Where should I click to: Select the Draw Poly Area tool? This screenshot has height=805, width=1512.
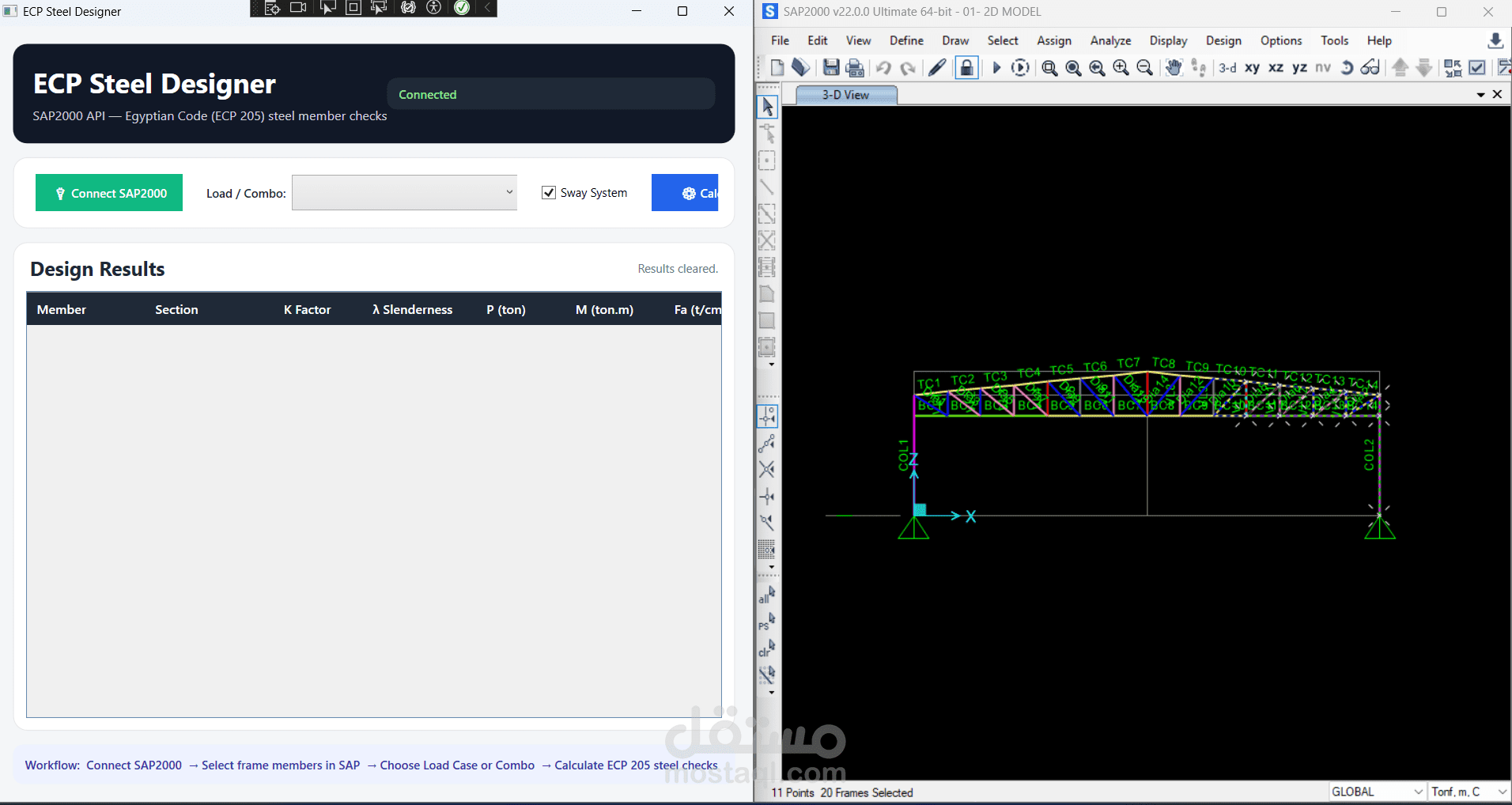coord(767,294)
